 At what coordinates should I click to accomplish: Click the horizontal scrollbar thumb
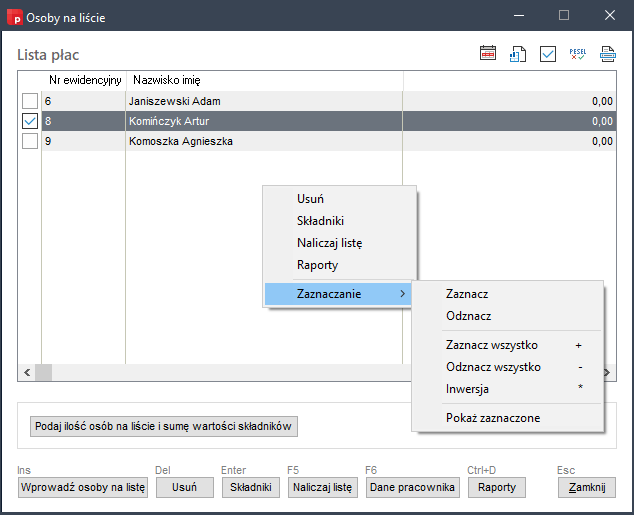pos(43,372)
